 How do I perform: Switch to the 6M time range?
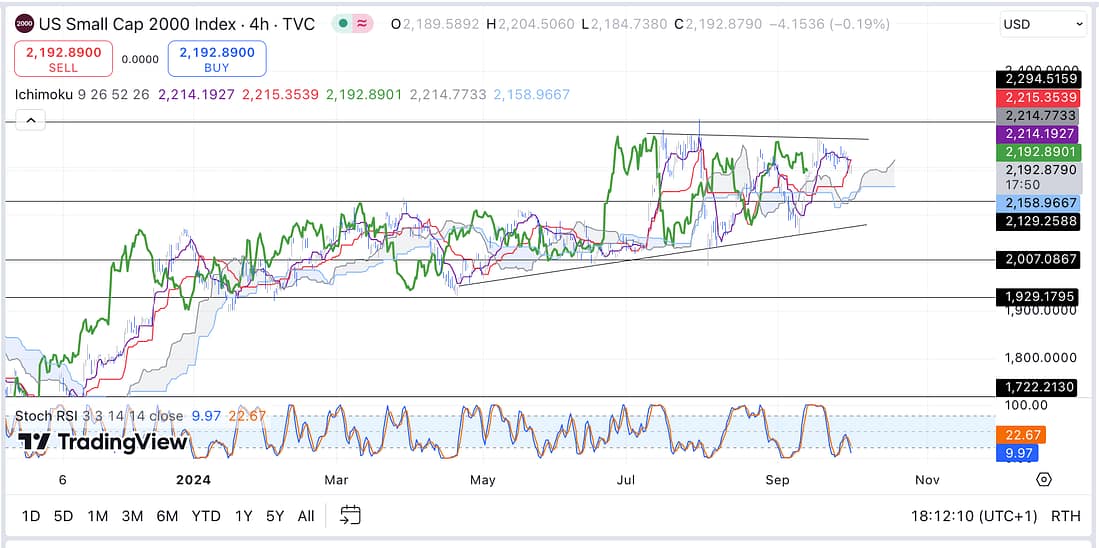point(167,516)
